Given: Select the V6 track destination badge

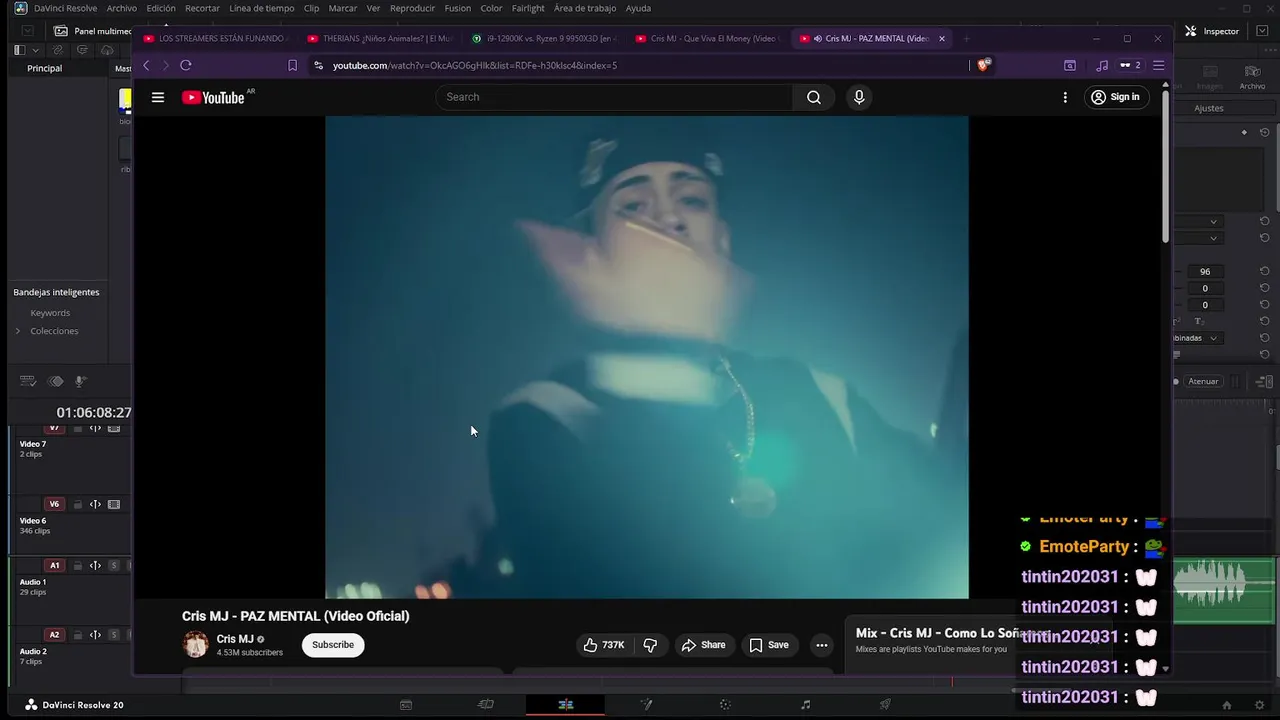Looking at the screenshot, I should [x=55, y=505].
